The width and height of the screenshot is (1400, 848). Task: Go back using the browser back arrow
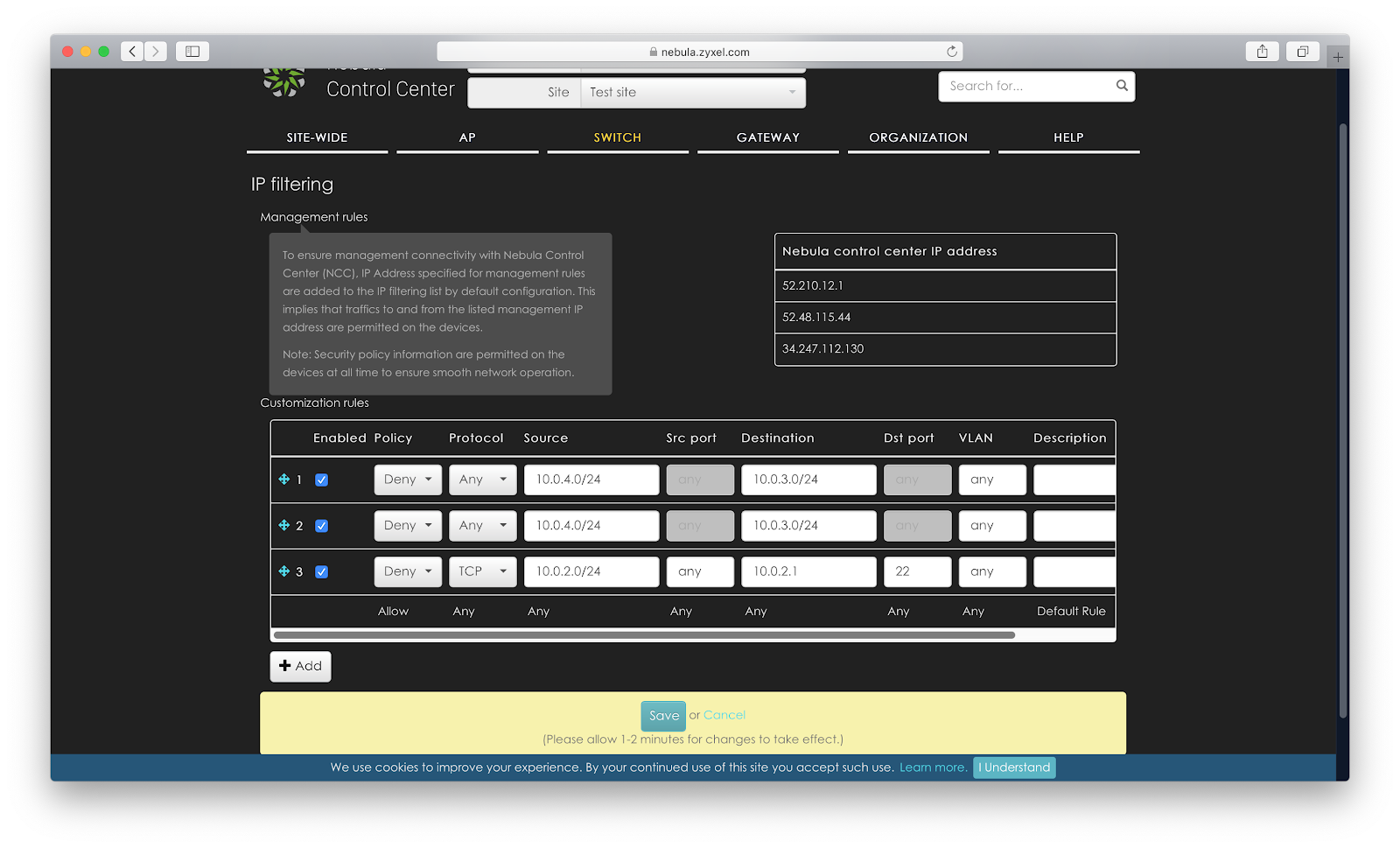(132, 52)
